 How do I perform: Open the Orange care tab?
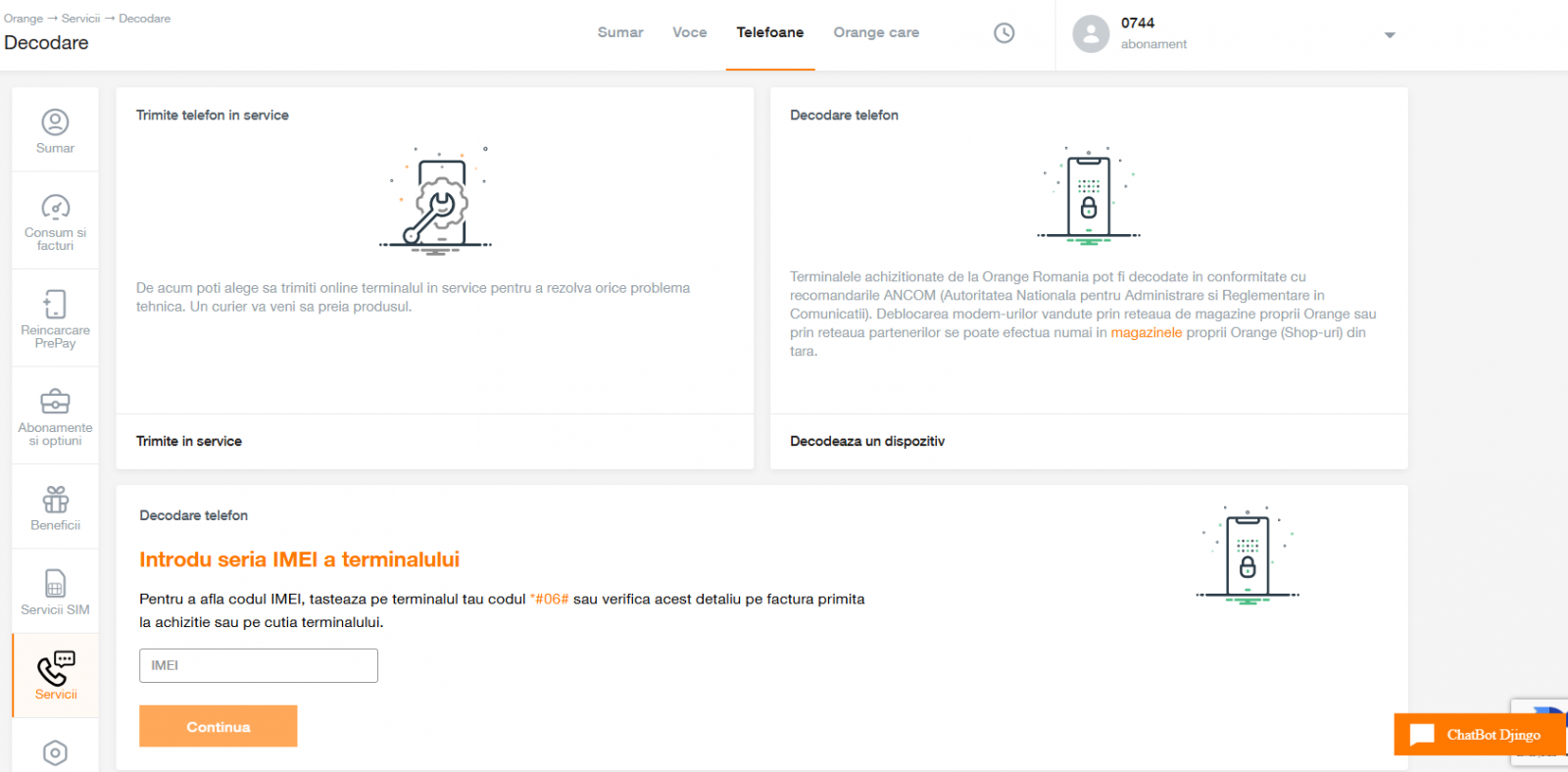click(x=876, y=32)
